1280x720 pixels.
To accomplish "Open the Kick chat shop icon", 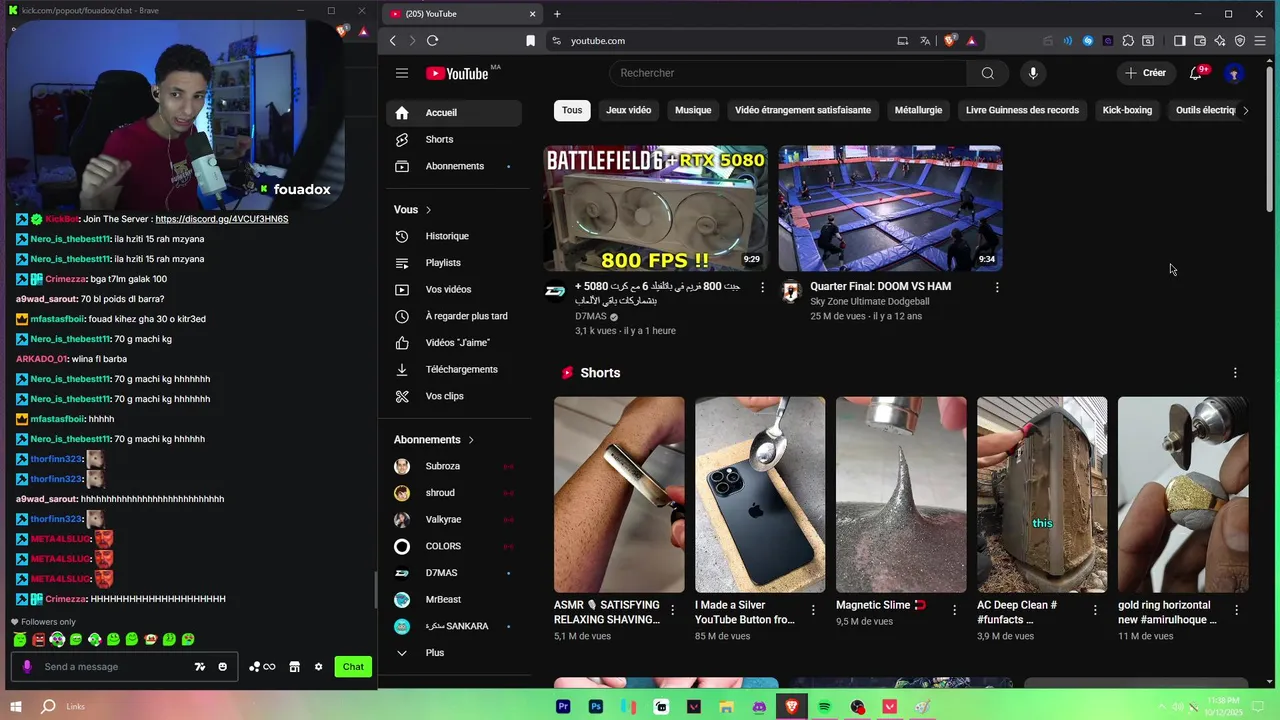I will point(294,667).
